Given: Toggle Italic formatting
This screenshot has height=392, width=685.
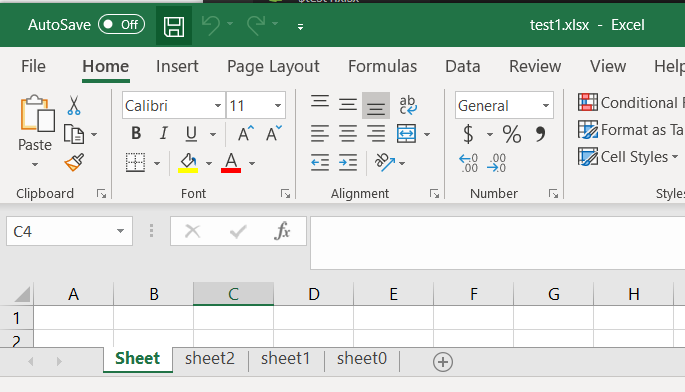Looking at the screenshot, I should (x=163, y=133).
